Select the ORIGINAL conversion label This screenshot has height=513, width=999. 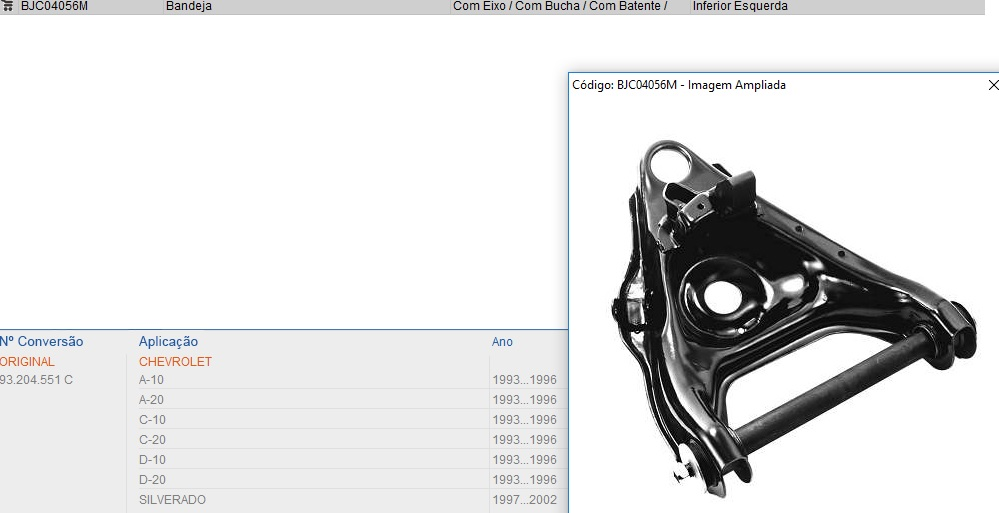tap(28, 362)
